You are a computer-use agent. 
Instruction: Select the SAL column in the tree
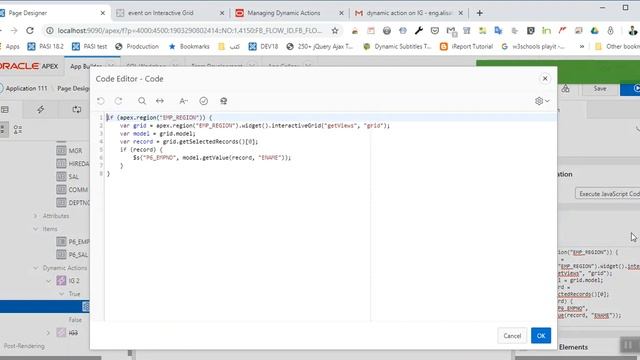point(73,177)
